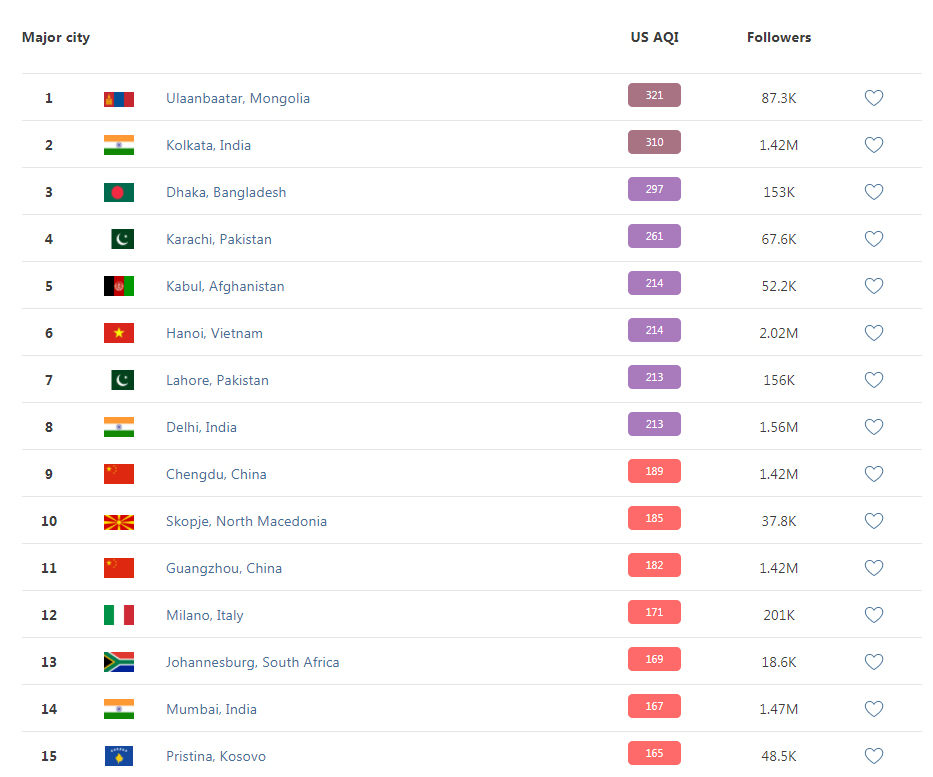Click the heart icon for Milano, Italy

[873, 615]
